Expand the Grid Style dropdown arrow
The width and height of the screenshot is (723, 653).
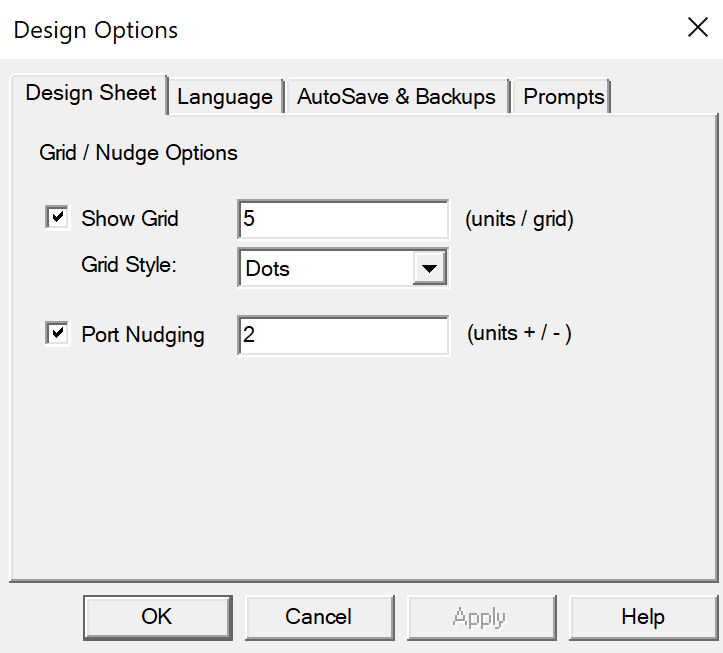(x=429, y=268)
